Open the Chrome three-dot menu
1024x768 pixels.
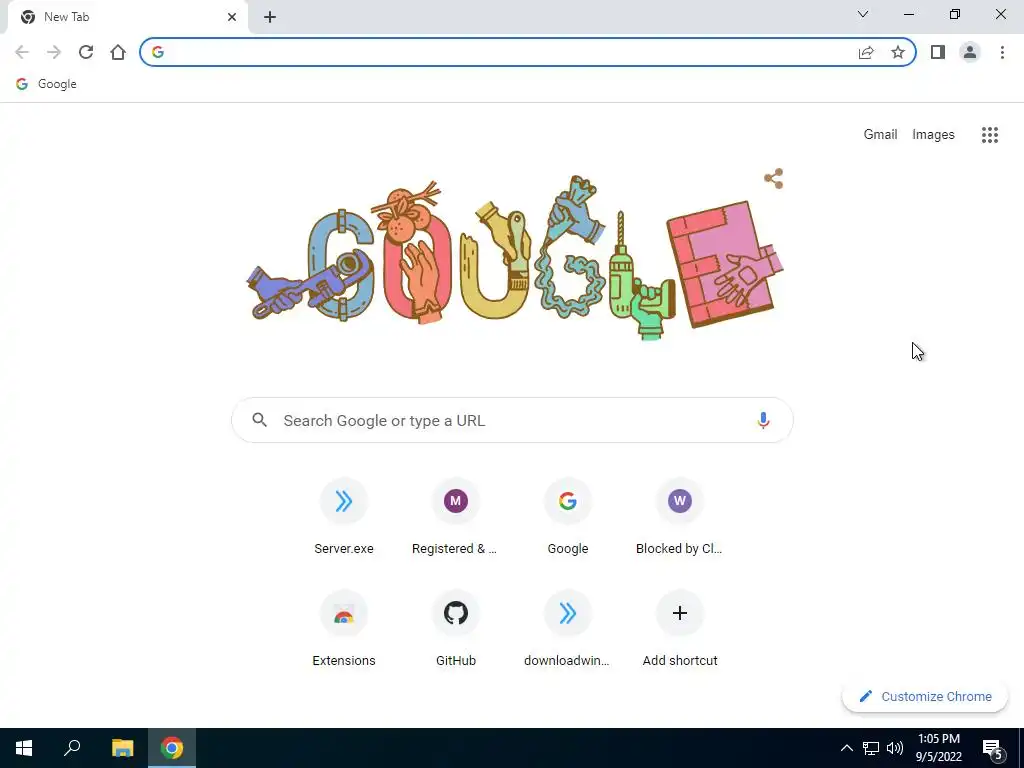(1002, 52)
